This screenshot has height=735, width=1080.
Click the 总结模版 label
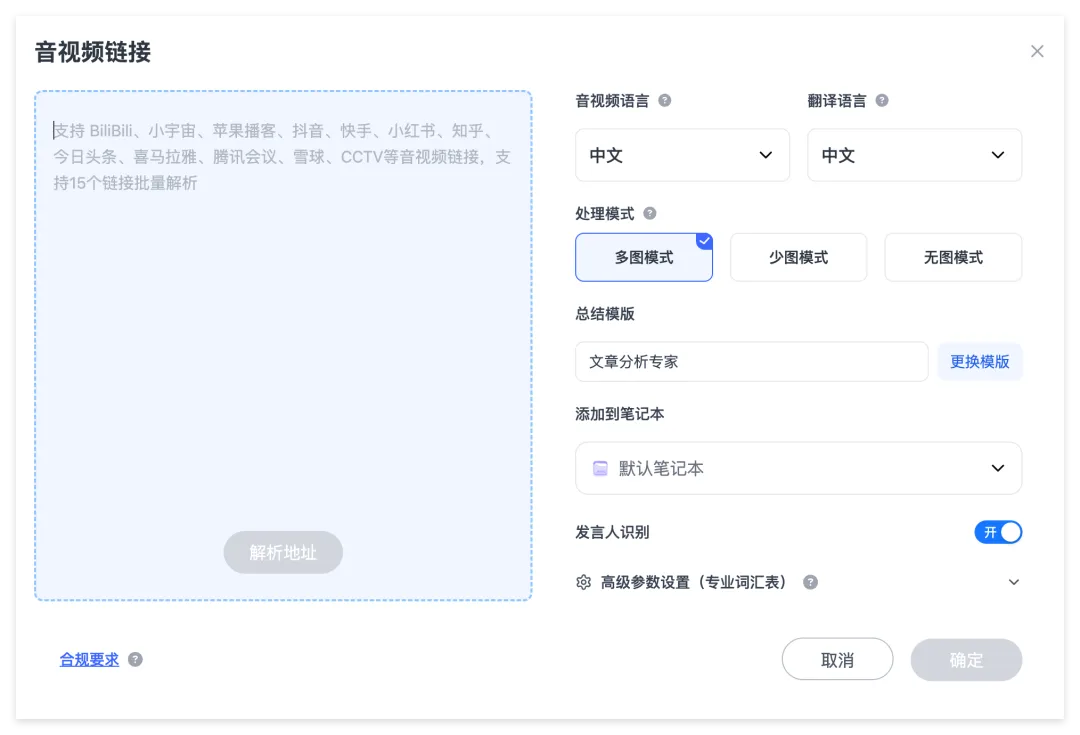605,314
